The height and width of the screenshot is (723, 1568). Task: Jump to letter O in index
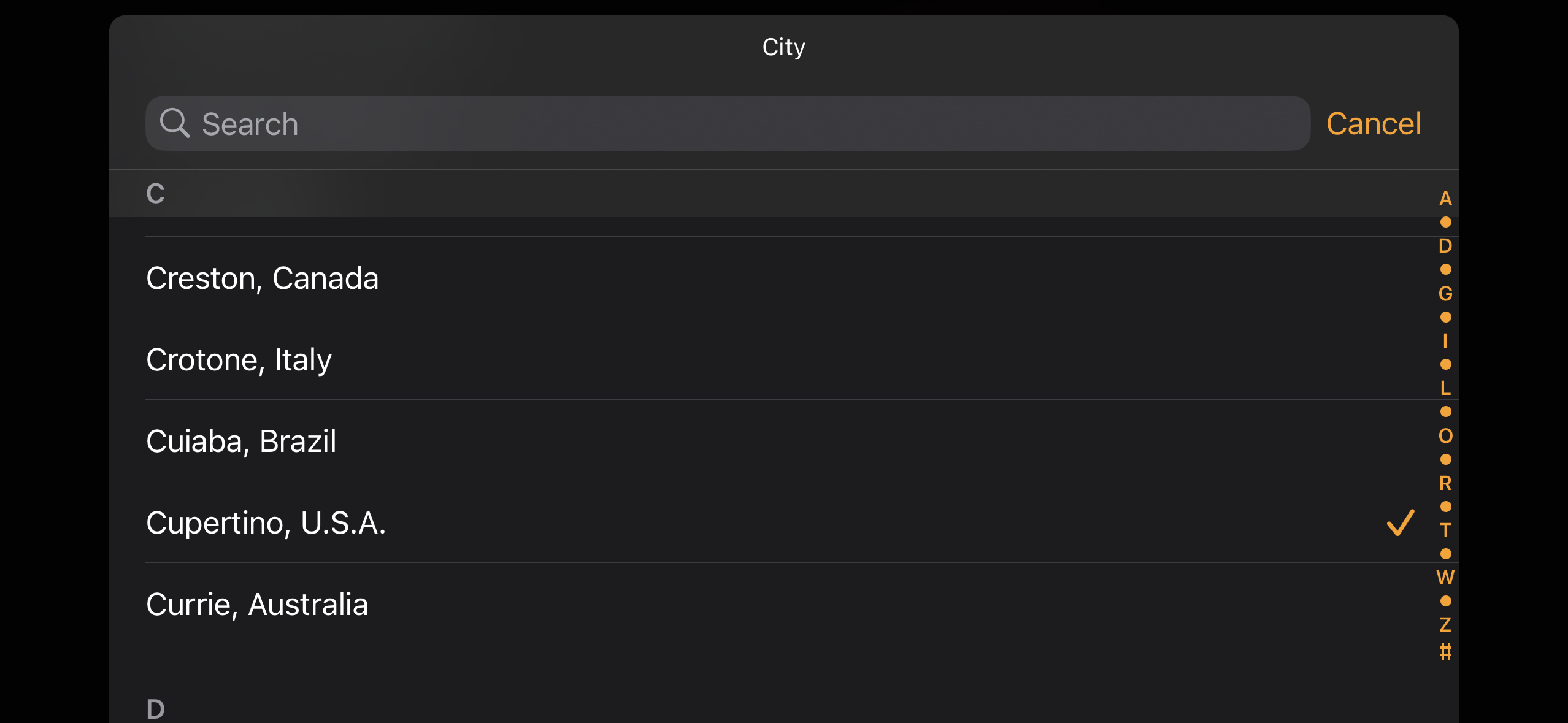tap(1445, 435)
